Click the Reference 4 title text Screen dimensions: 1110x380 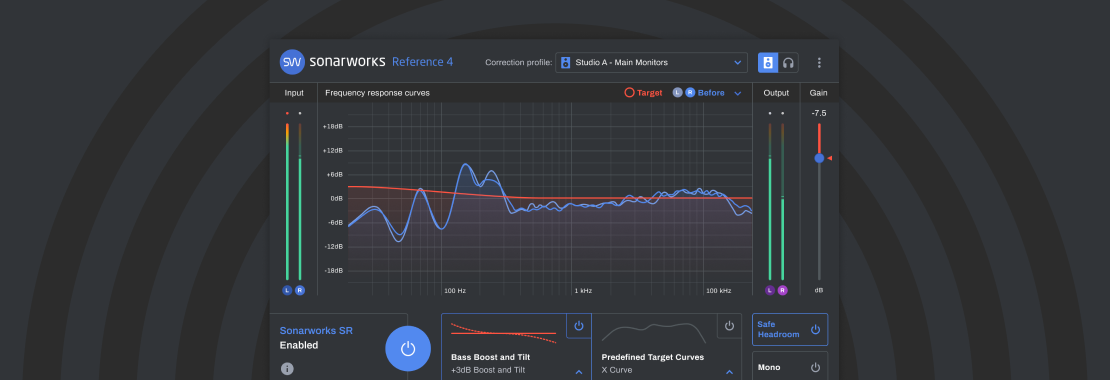tap(423, 62)
